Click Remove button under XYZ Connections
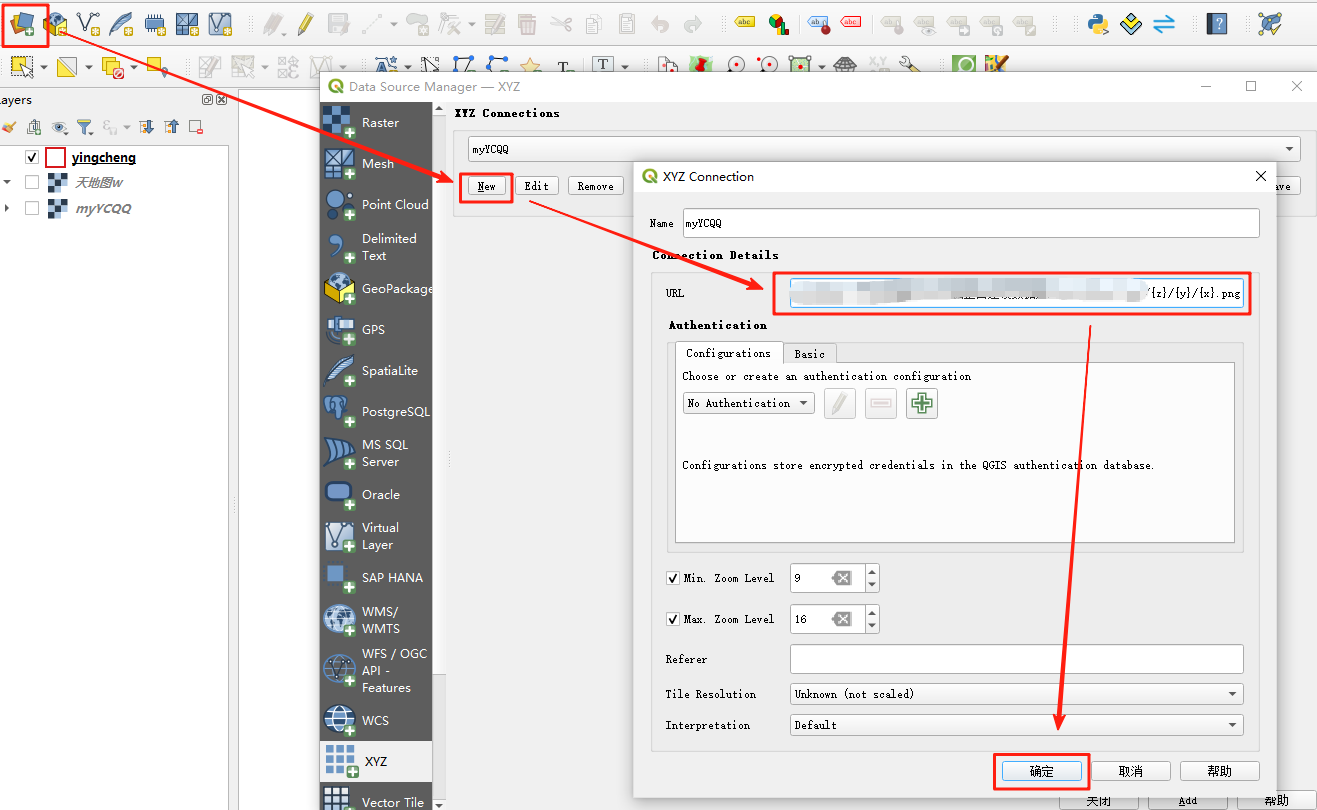The width and height of the screenshot is (1317, 810). 596,186
